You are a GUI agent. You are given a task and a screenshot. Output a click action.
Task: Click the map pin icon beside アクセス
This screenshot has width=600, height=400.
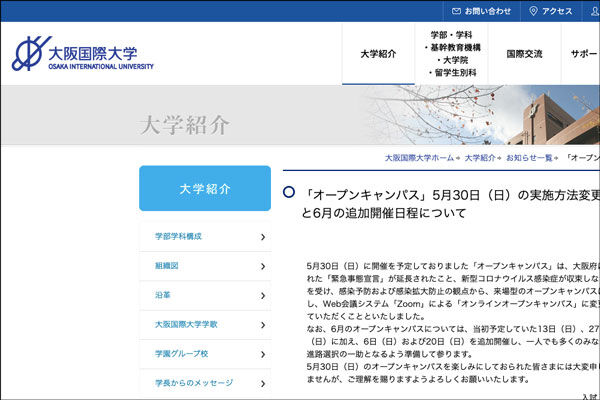tap(533, 11)
